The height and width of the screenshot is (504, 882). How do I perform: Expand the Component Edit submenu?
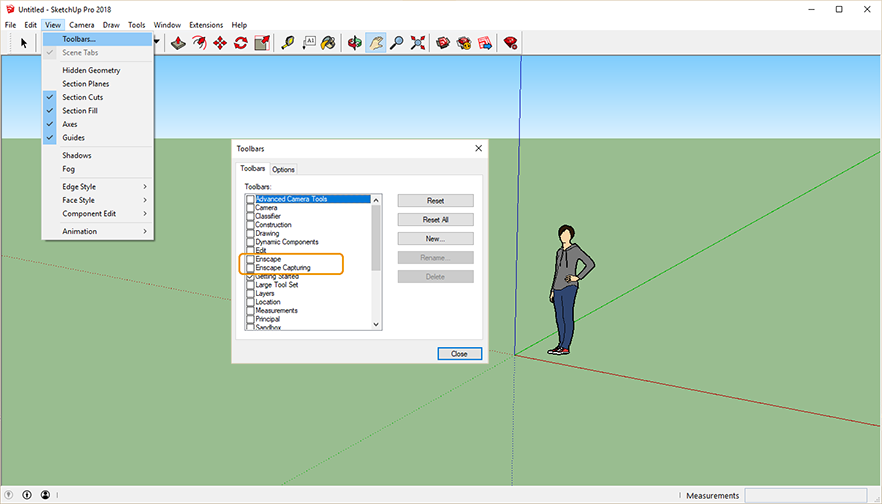[98, 214]
